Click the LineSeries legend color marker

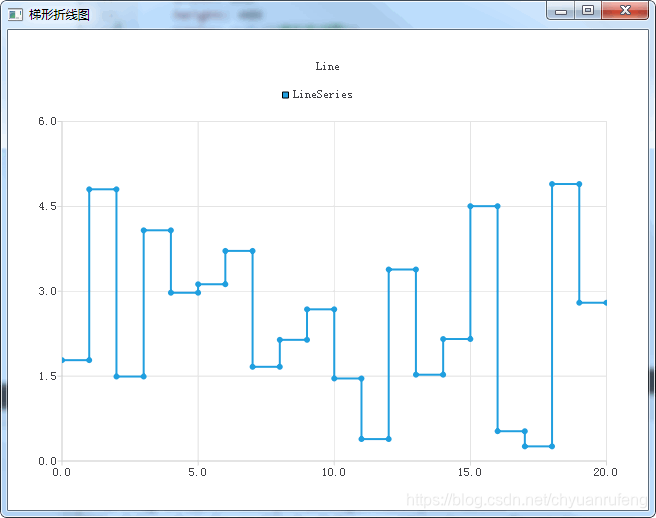click(x=285, y=95)
